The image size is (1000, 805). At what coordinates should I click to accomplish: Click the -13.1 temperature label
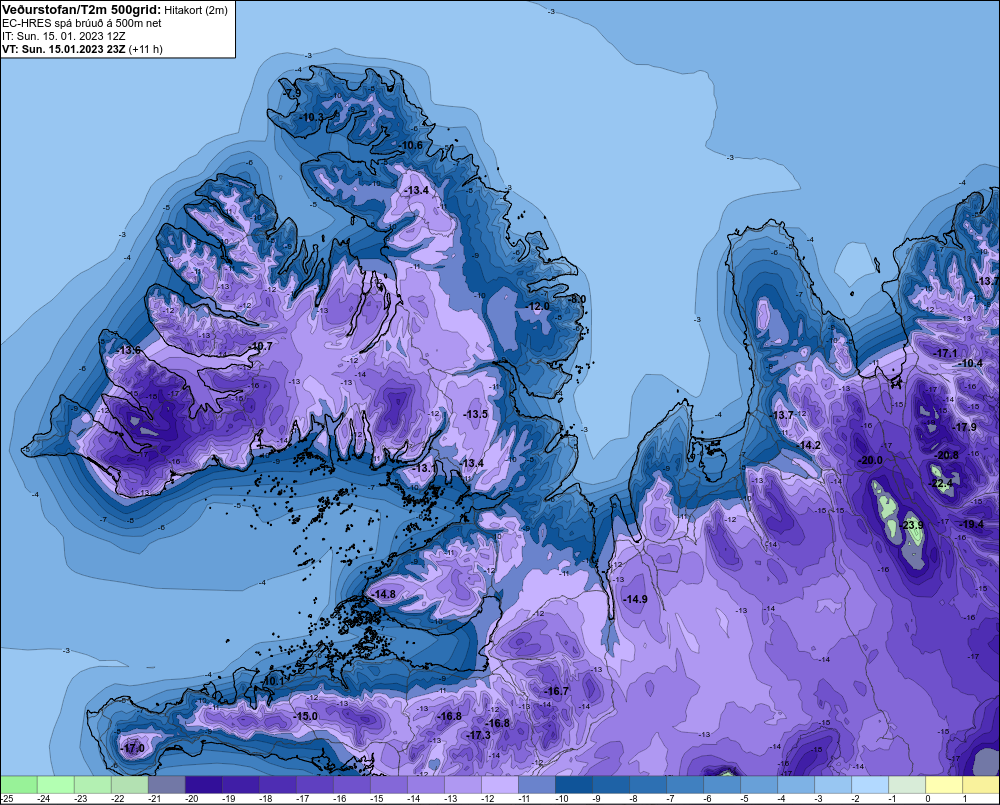pos(424,468)
